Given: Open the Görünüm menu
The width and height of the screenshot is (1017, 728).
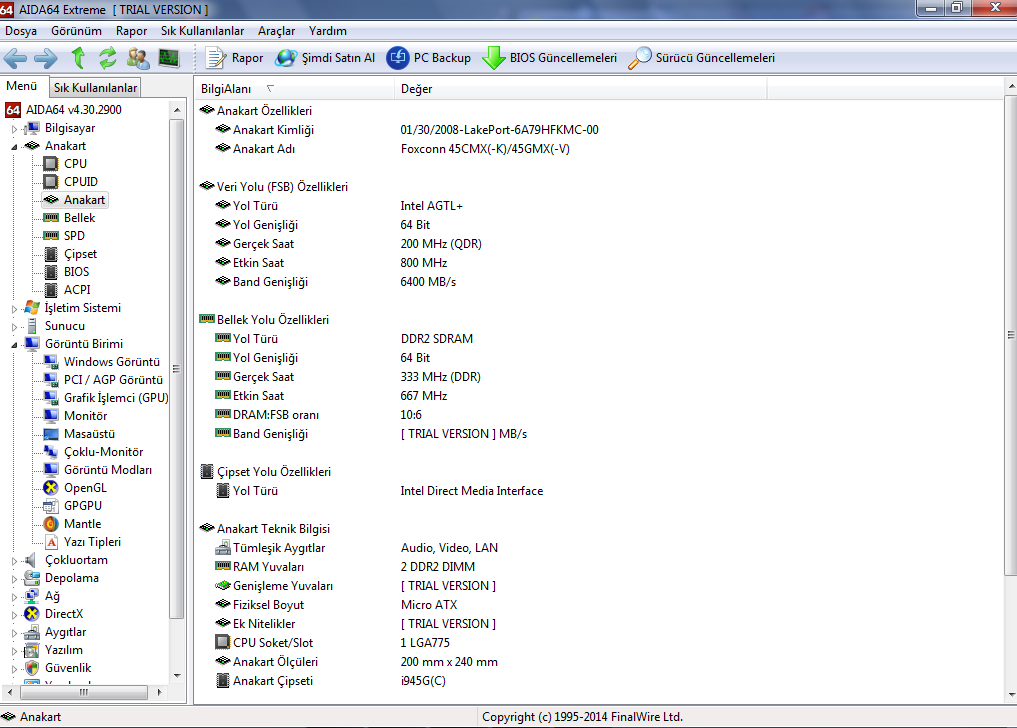Looking at the screenshot, I should [77, 30].
